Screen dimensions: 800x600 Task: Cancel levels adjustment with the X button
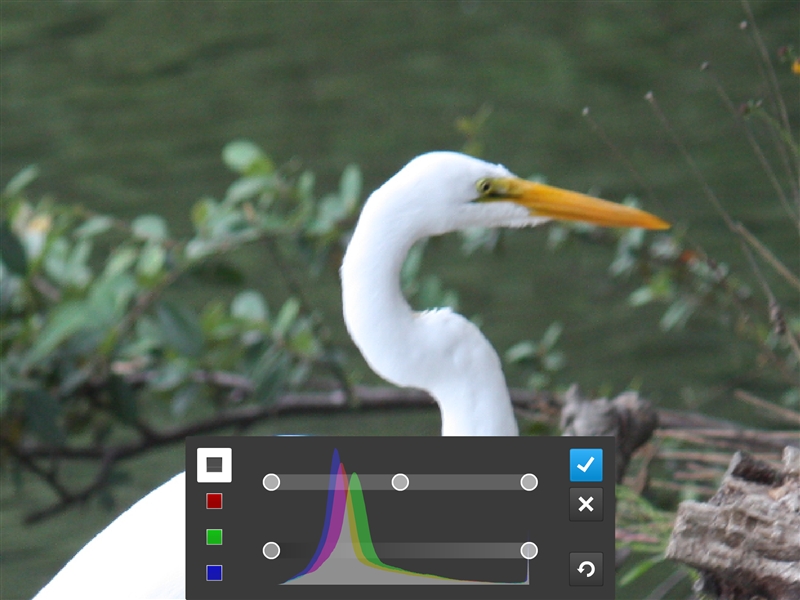click(586, 504)
